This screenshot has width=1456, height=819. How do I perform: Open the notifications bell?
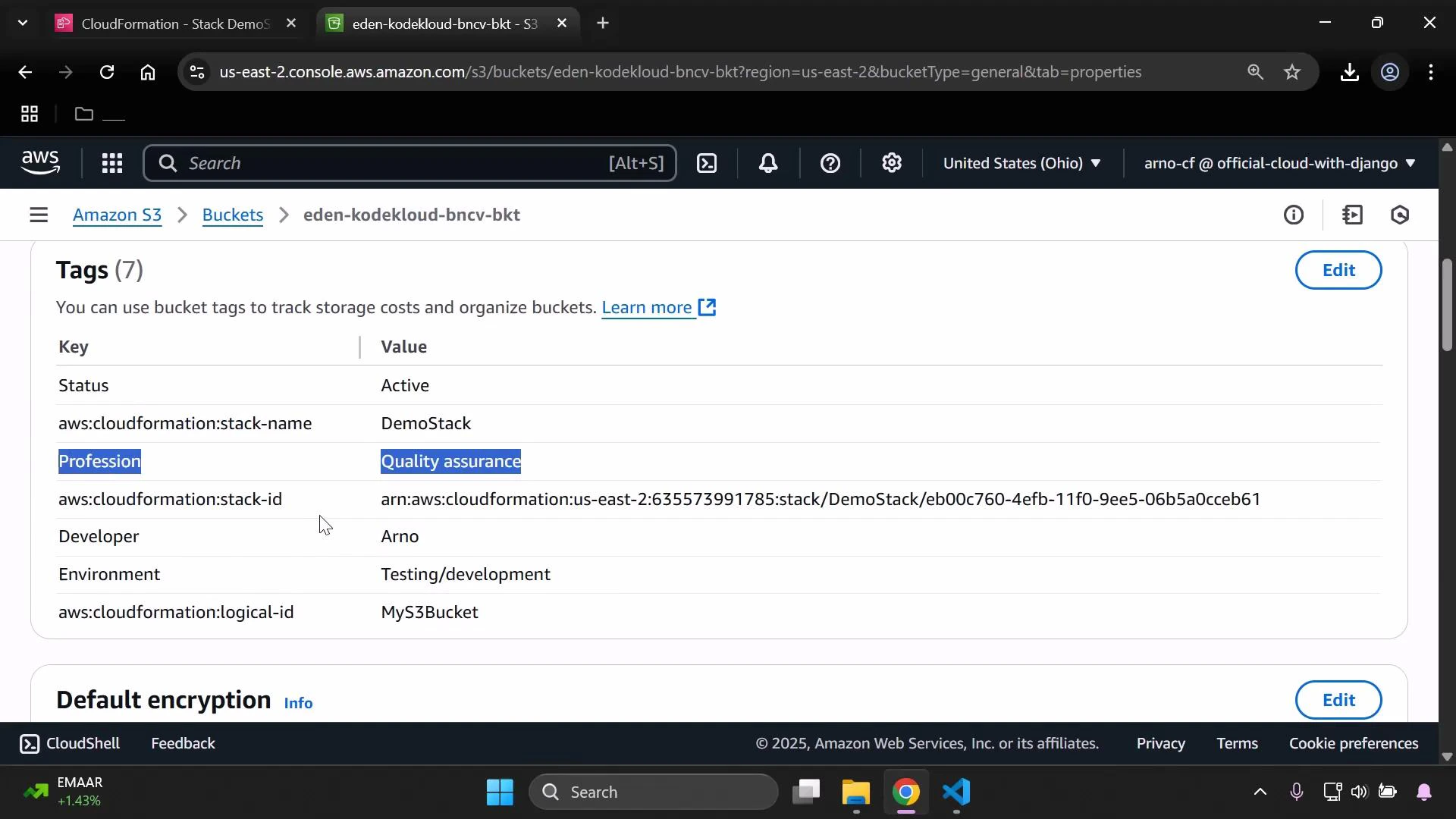769,163
